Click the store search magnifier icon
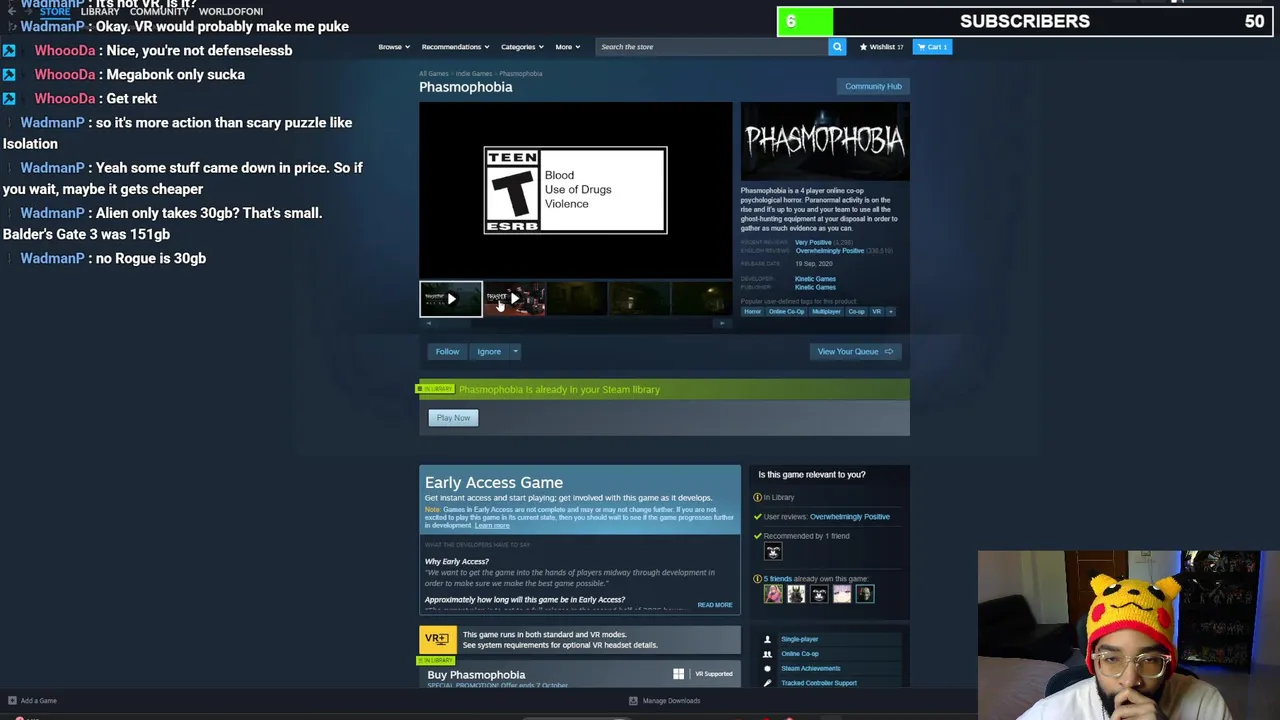Screen dimensions: 1280x720 point(837,47)
